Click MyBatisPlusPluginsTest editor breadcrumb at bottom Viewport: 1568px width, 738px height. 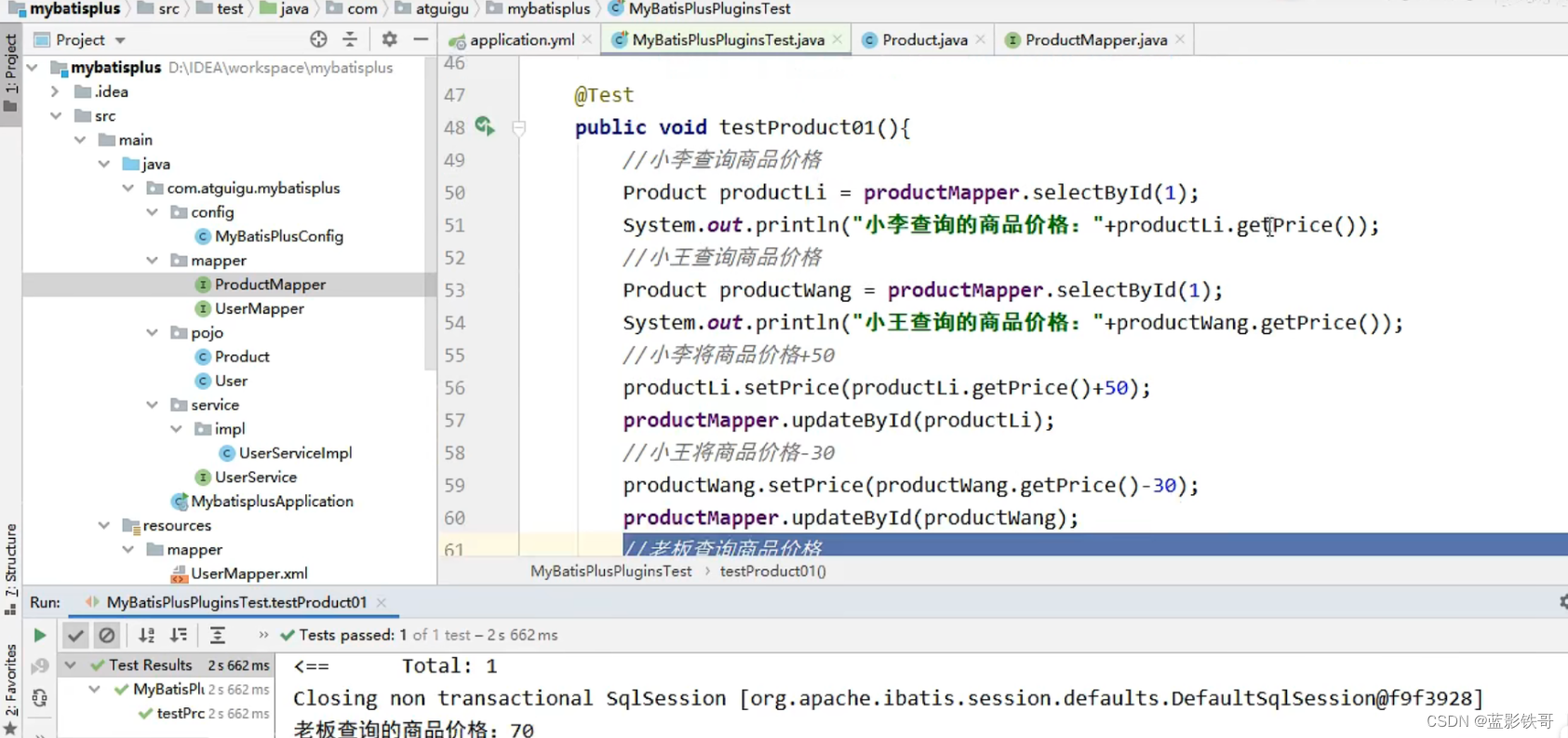pyautogui.click(x=611, y=571)
